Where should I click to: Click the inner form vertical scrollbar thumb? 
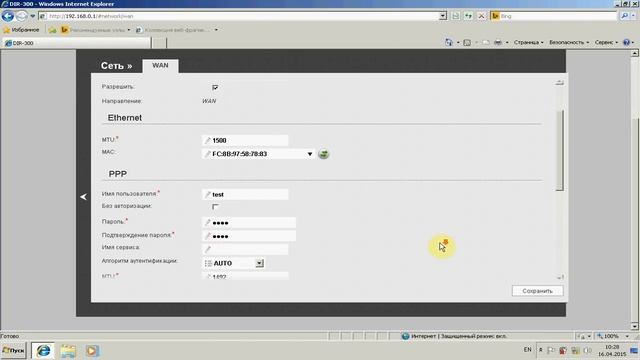560,150
